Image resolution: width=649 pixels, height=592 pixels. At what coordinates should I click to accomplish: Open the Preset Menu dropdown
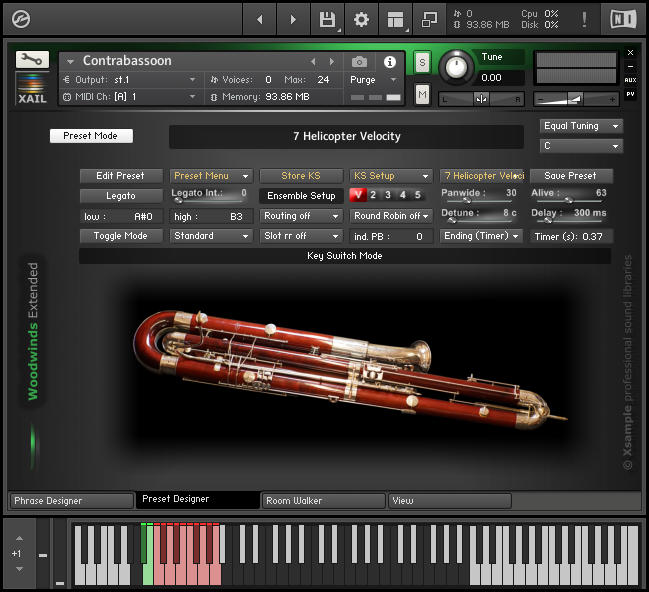point(211,176)
